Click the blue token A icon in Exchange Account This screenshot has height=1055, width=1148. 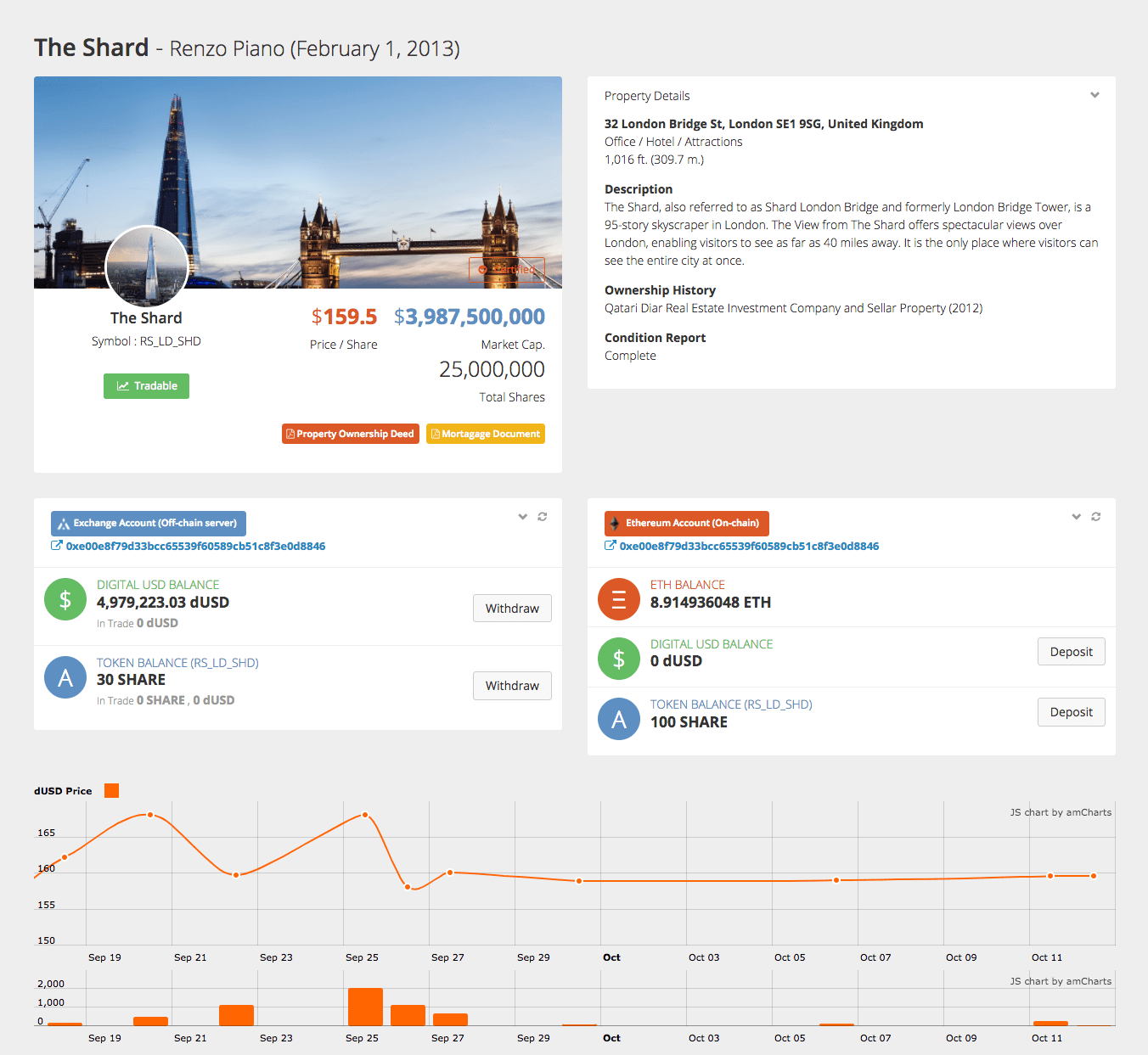click(65, 677)
